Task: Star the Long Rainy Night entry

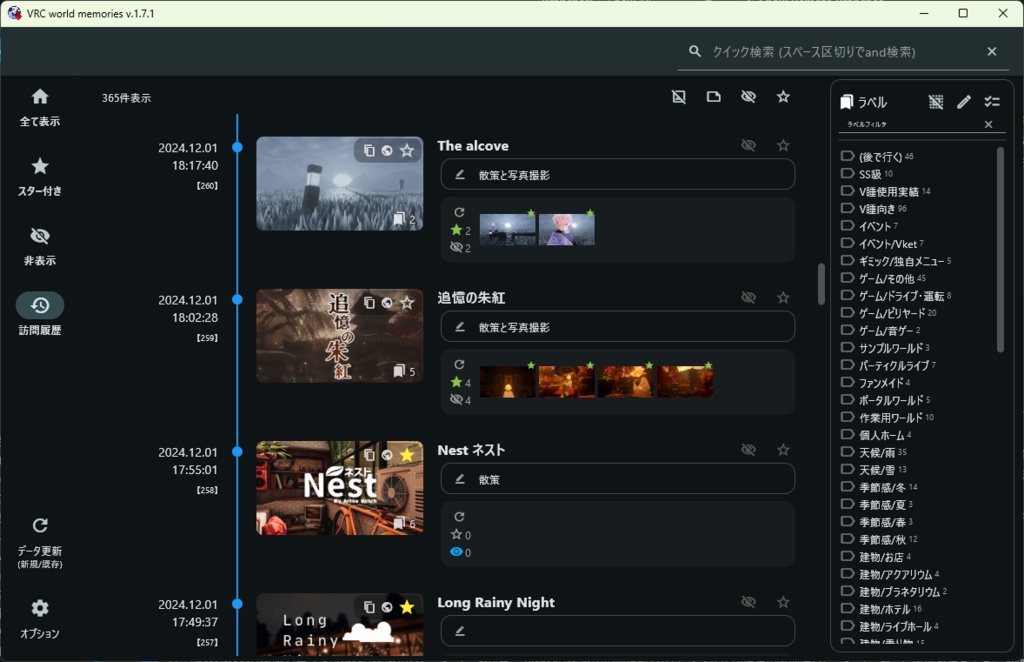Action: click(783, 601)
